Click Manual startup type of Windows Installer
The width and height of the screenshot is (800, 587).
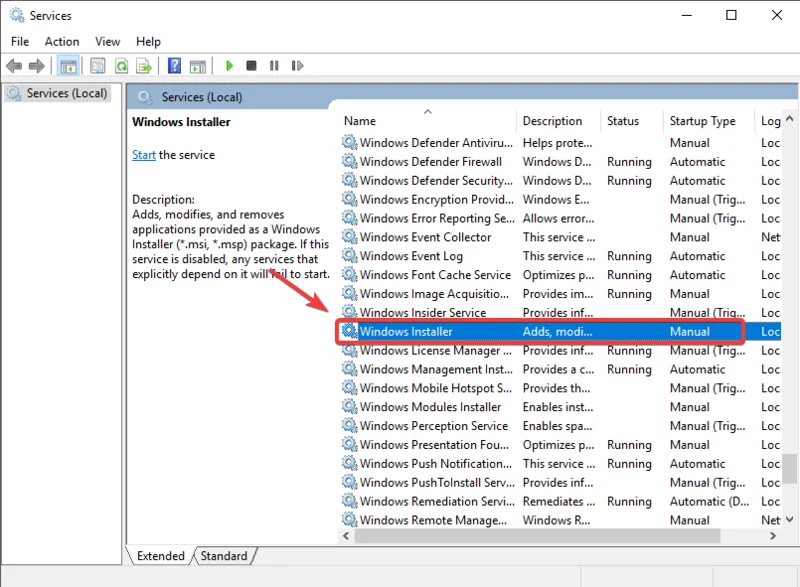690,331
